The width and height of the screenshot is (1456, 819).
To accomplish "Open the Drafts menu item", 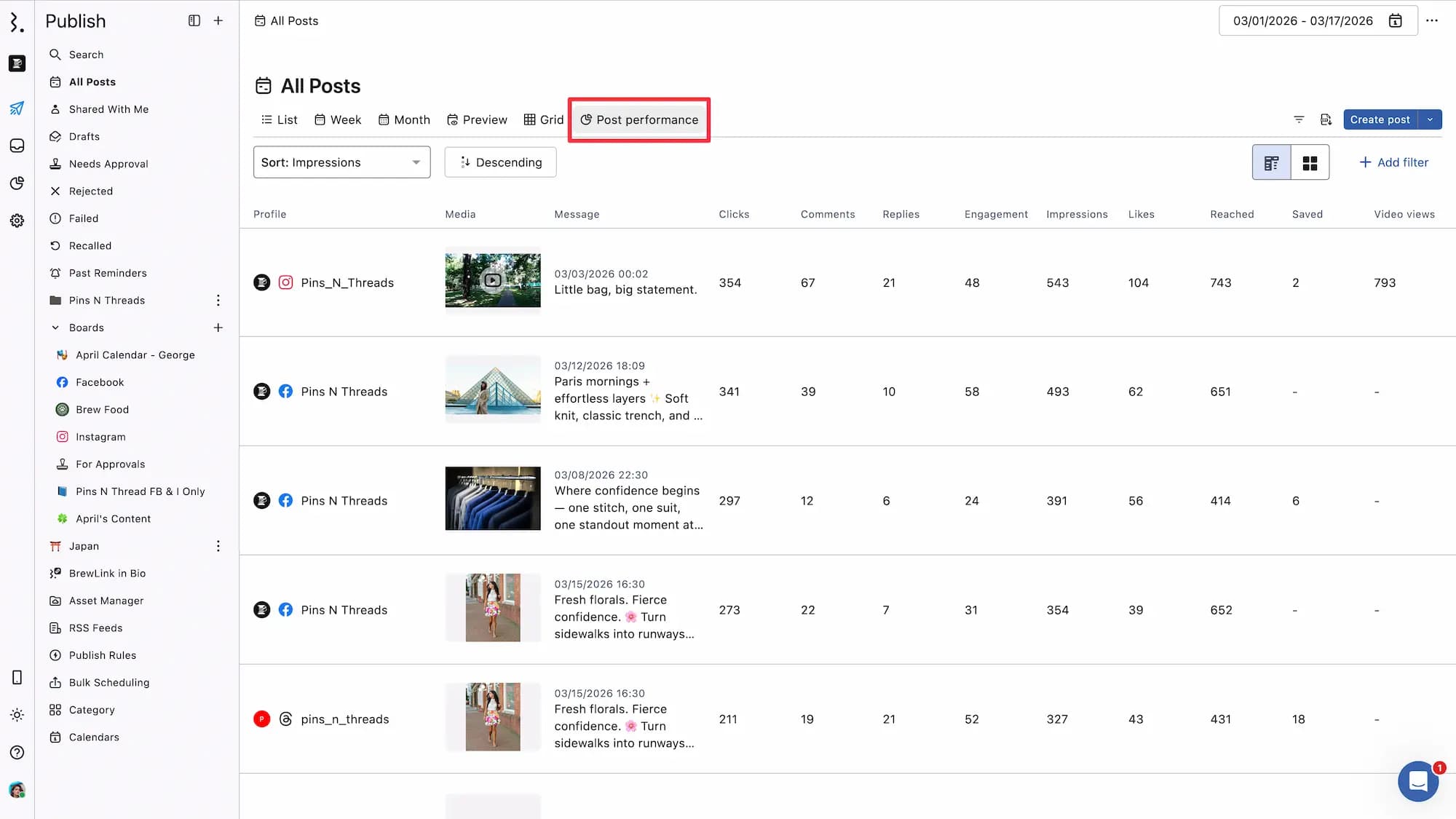I will click(x=84, y=137).
